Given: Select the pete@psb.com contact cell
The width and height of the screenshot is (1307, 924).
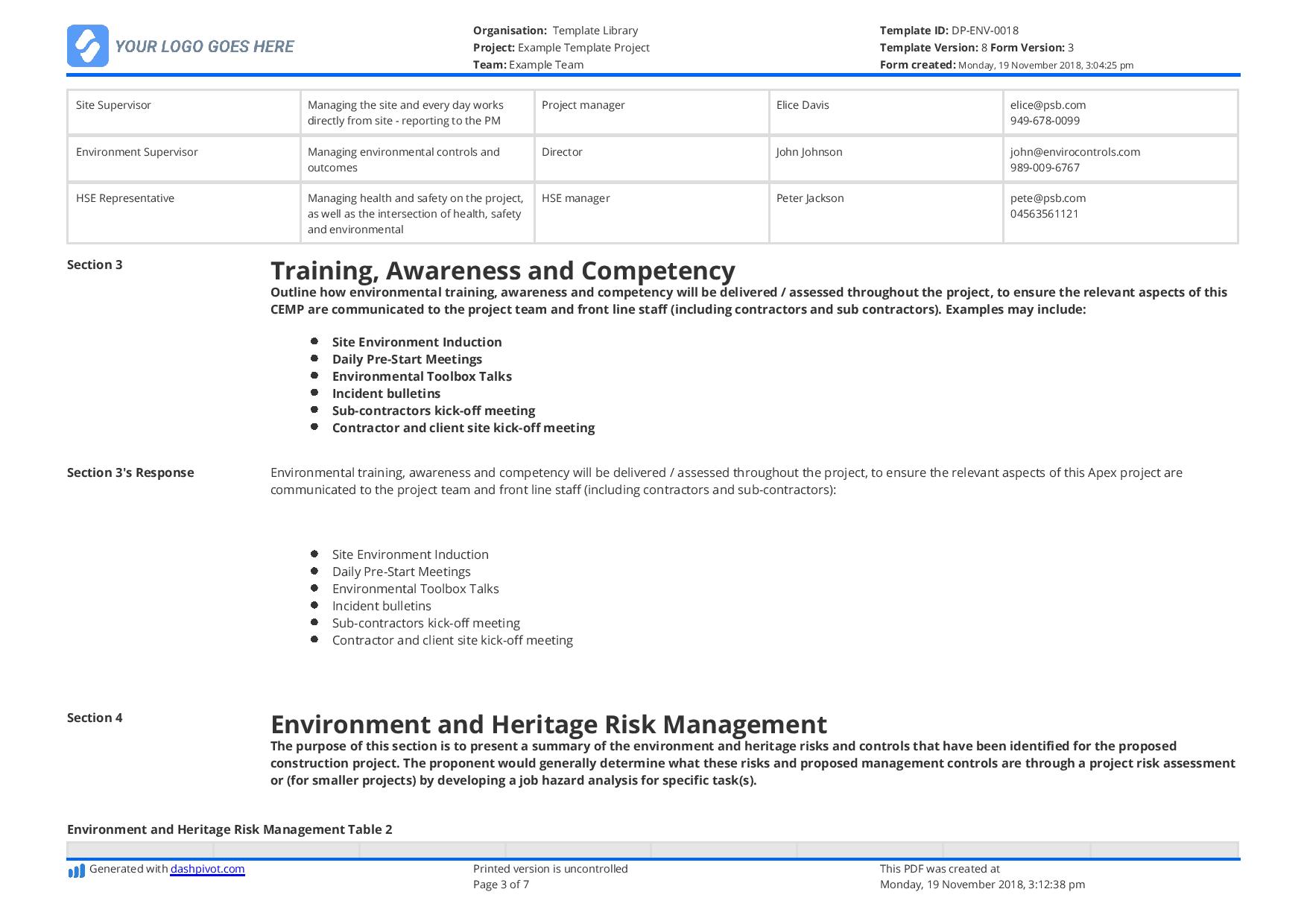Looking at the screenshot, I should click(1120, 213).
